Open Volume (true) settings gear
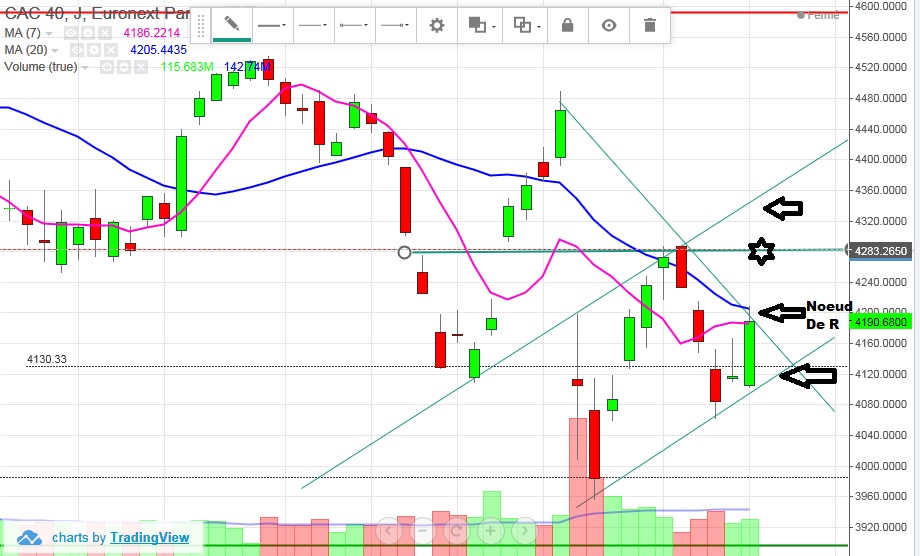Viewport: 920px width, 556px height. [x=124, y=67]
